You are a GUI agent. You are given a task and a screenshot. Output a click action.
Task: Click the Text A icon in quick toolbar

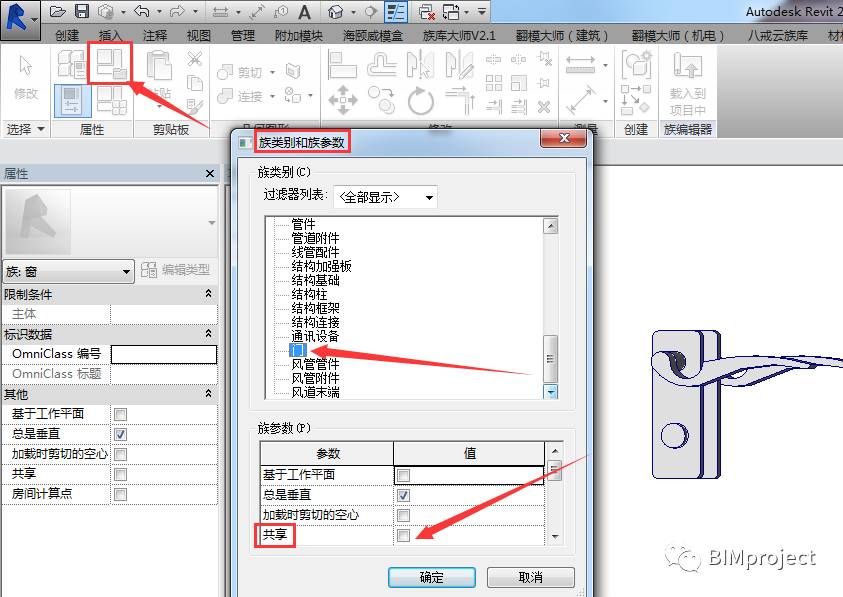[x=304, y=11]
